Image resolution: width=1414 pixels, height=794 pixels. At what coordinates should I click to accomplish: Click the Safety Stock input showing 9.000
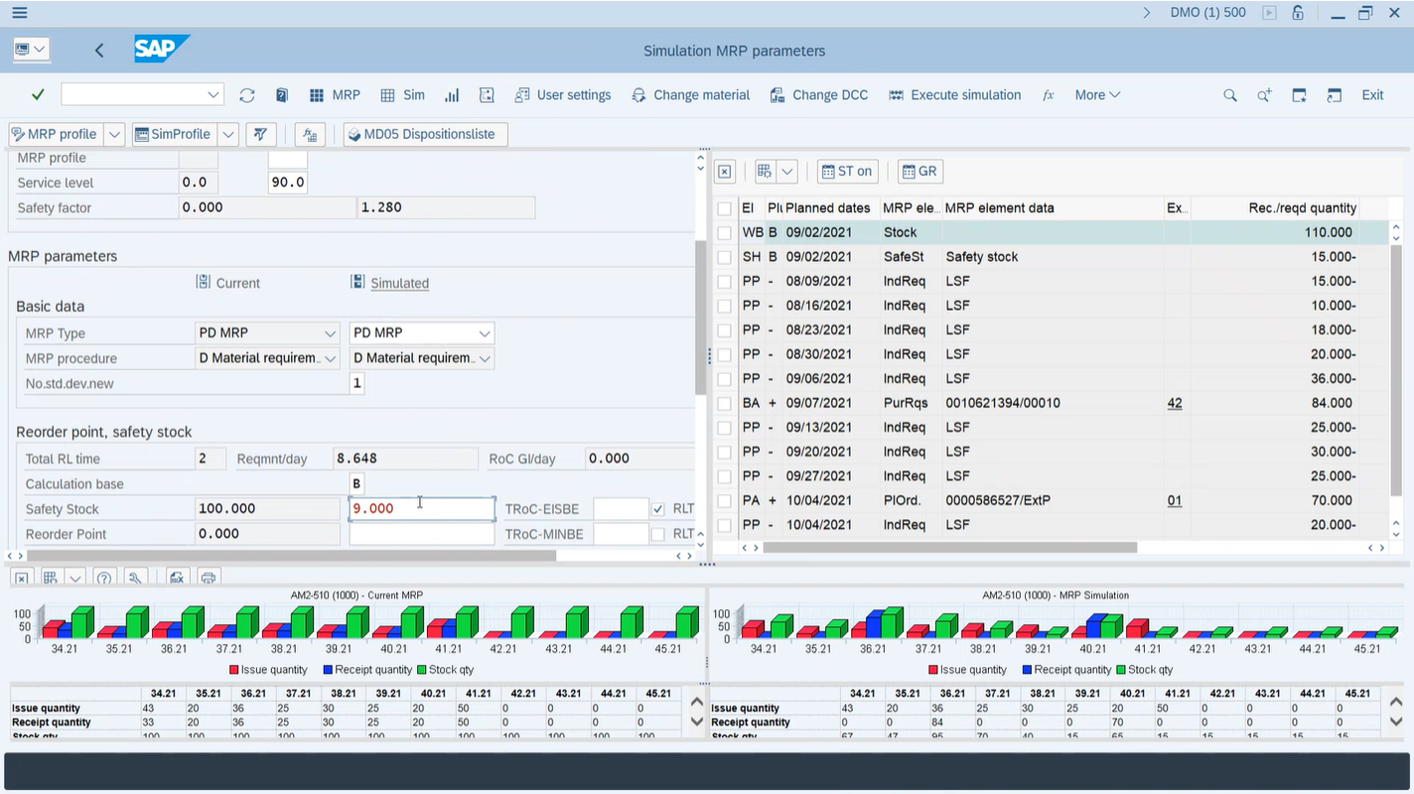coord(420,508)
